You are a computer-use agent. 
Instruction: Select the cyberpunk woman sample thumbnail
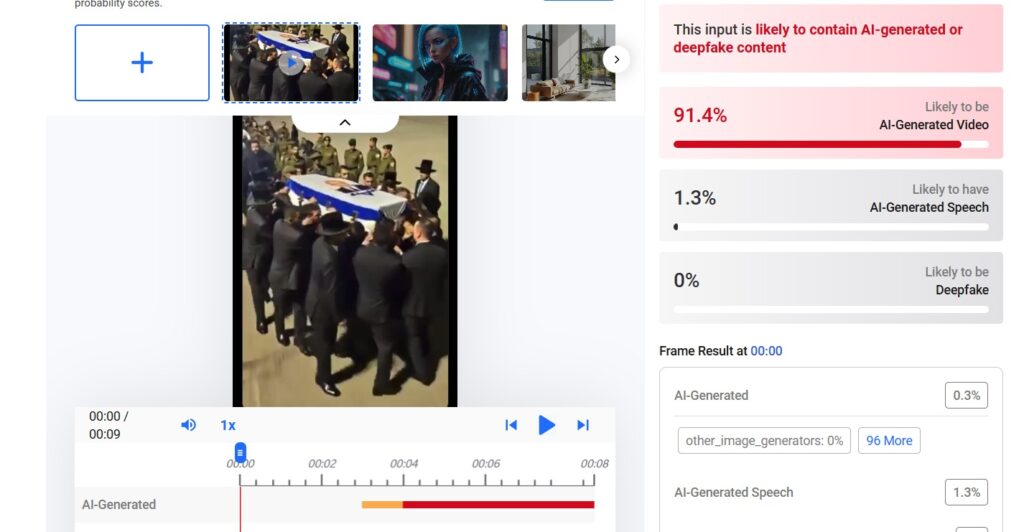440,63
